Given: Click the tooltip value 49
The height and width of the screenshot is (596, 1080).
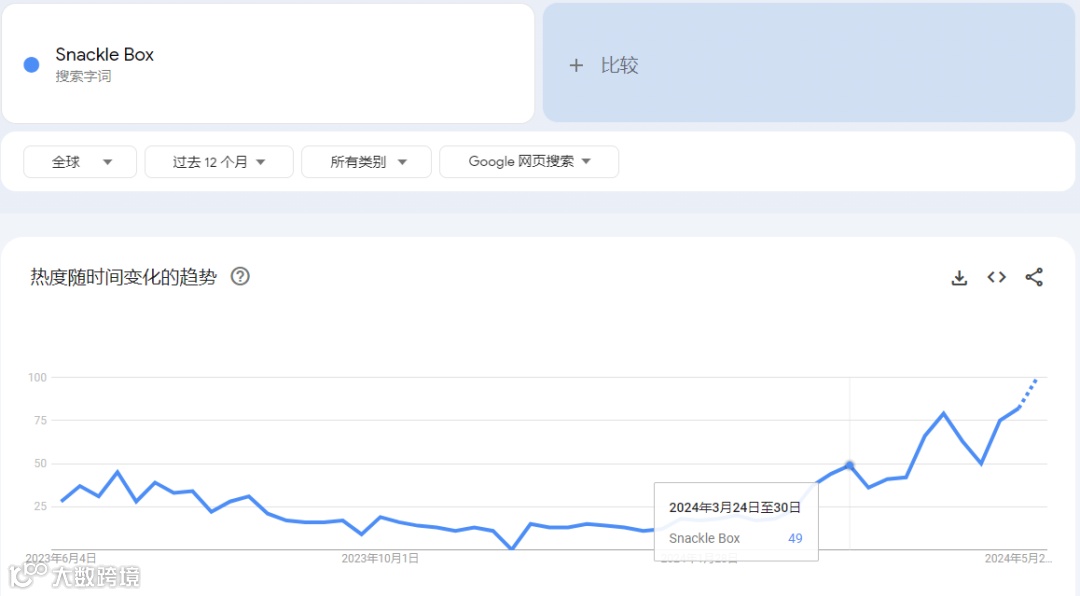Looking at the screenshot, I should tap(795, 538).
